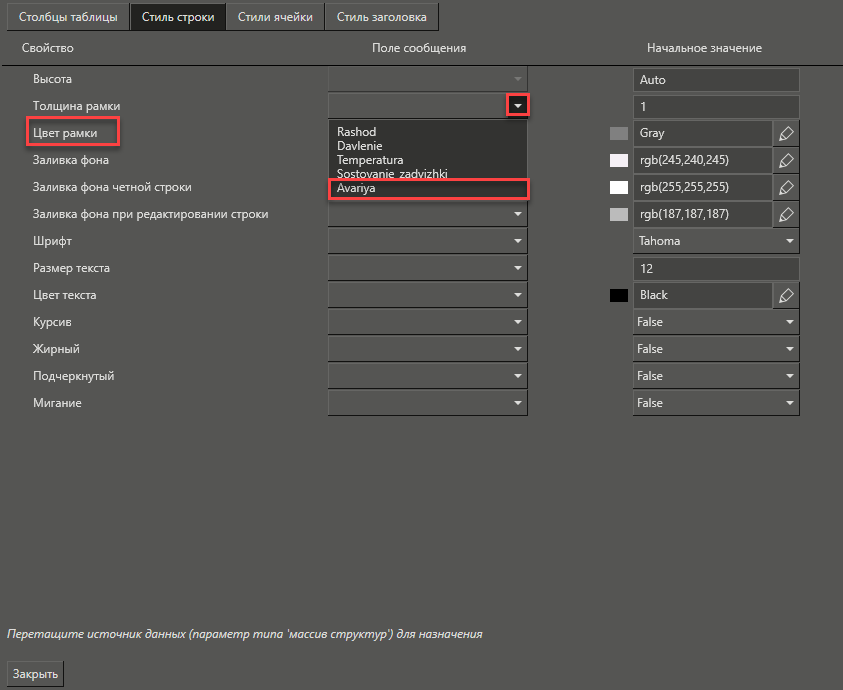Open the "Курсив" message field dropdown
Viewport: 843px width, 690px height.
click(517, 321)
